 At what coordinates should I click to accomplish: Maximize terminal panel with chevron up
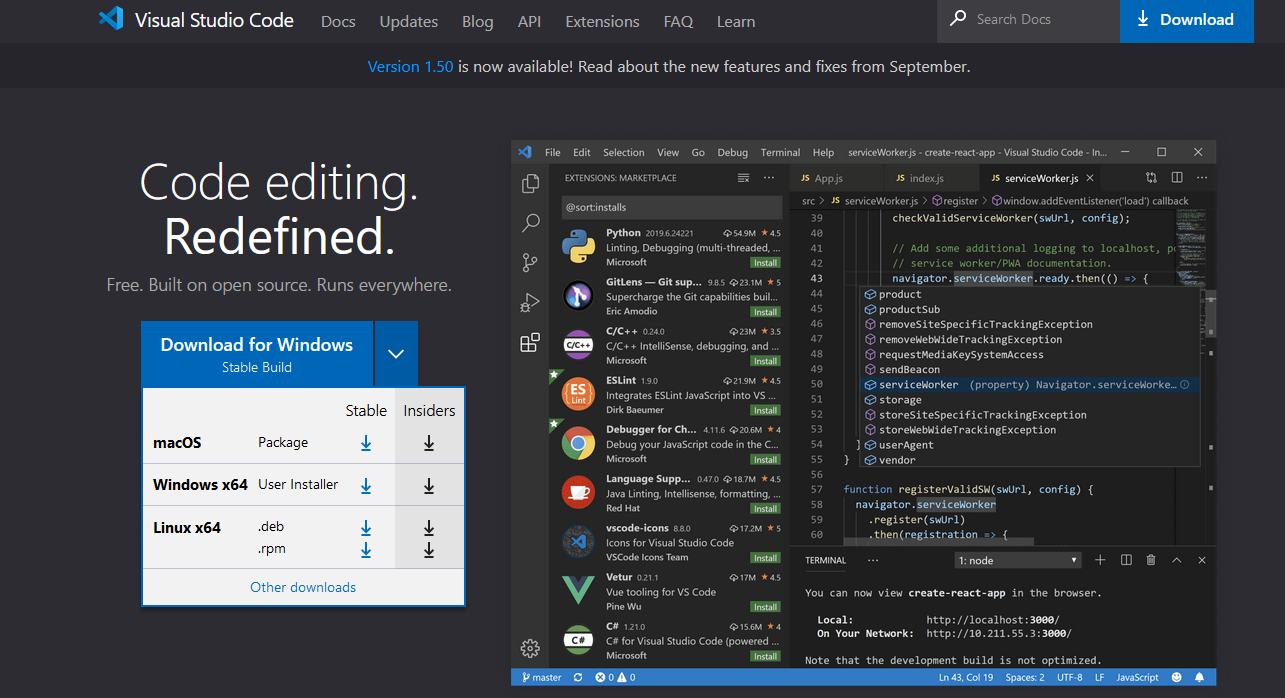click(x=1177, y=560)
